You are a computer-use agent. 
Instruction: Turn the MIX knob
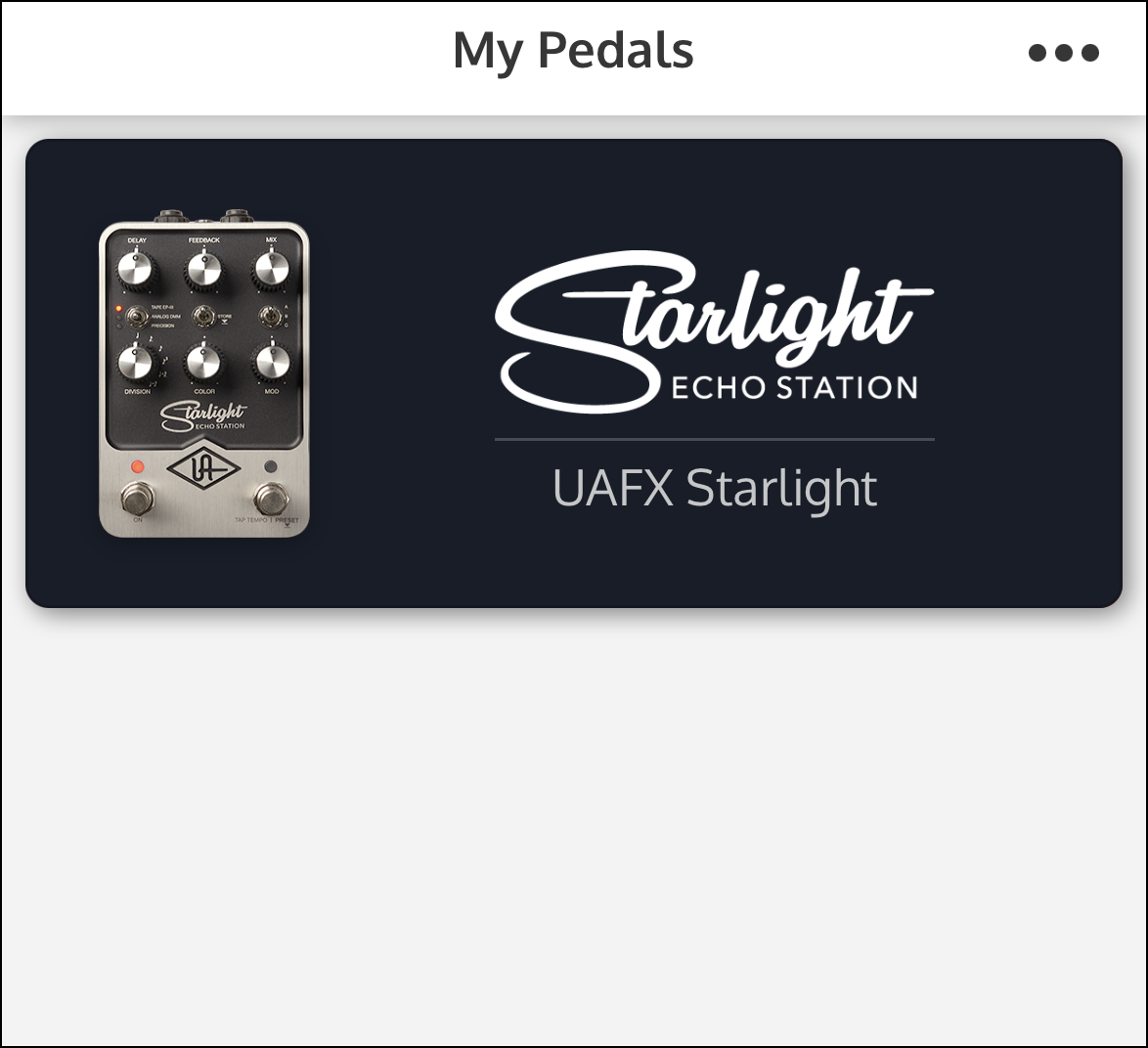271,271
